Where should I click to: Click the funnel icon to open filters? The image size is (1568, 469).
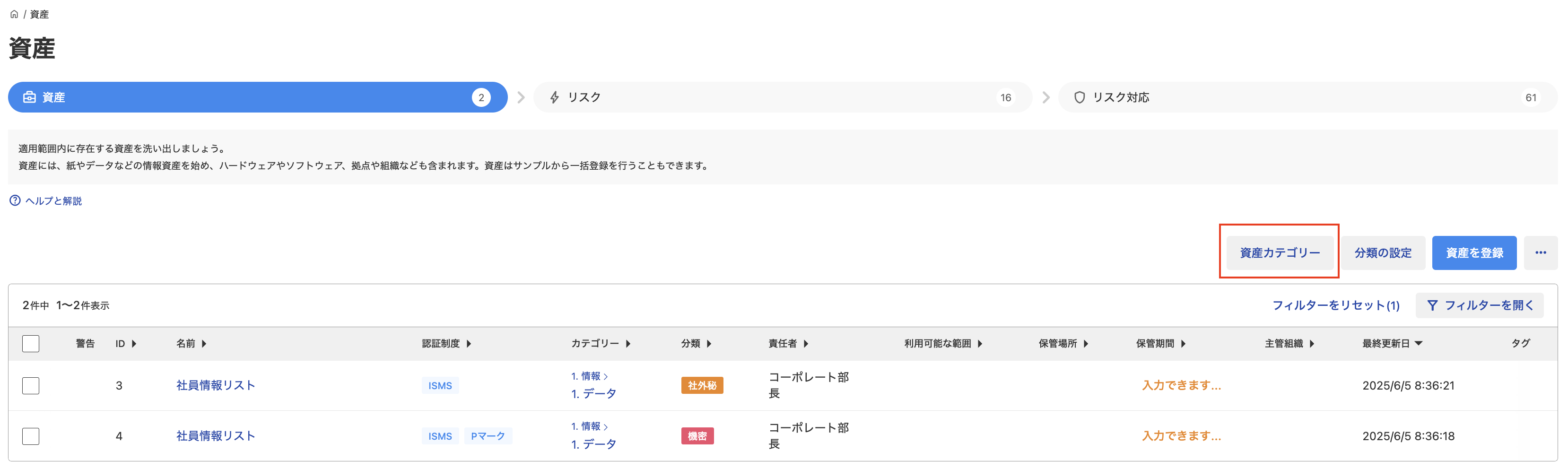click(x=1432, y=305)
